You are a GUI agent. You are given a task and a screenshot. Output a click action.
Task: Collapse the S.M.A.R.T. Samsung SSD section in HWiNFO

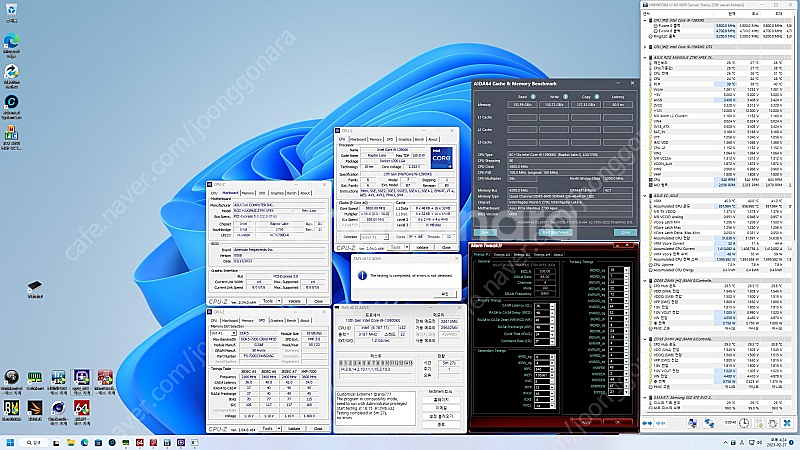tap(645, 397)
